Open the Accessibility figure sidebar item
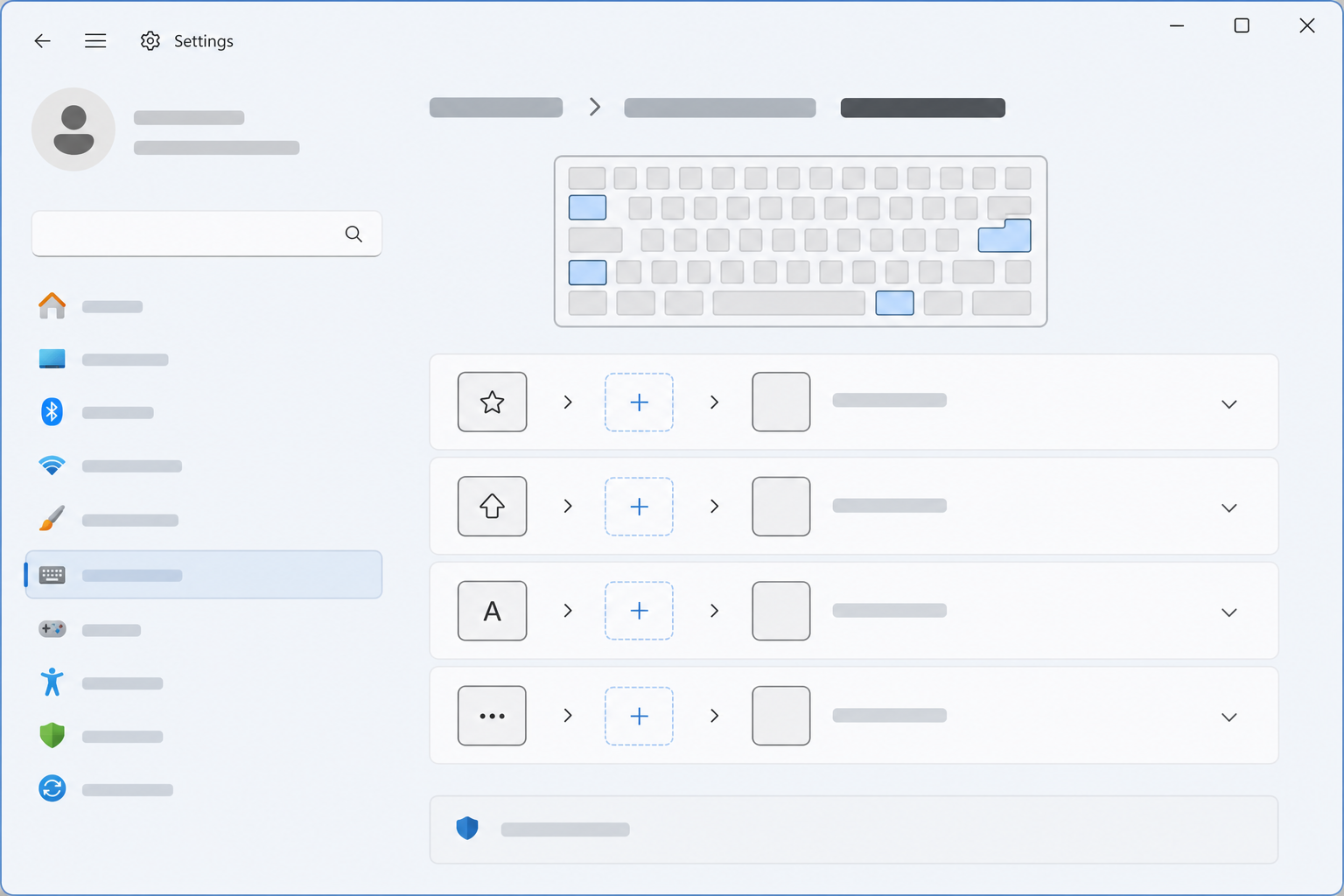Image resolution: width=1344 pixels, height=896 pixels. 204,682
